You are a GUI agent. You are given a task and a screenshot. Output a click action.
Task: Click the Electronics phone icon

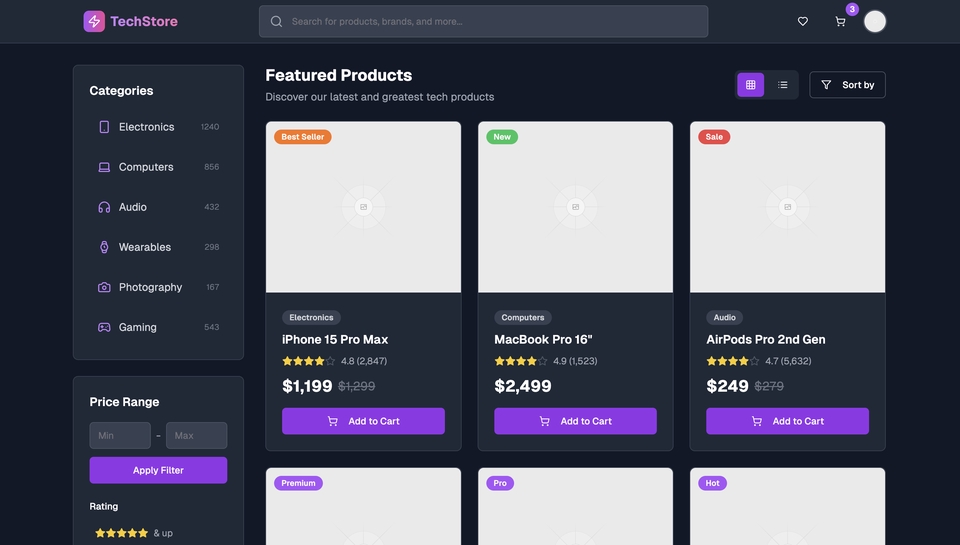pyautogui.click(x=104, y=127)
